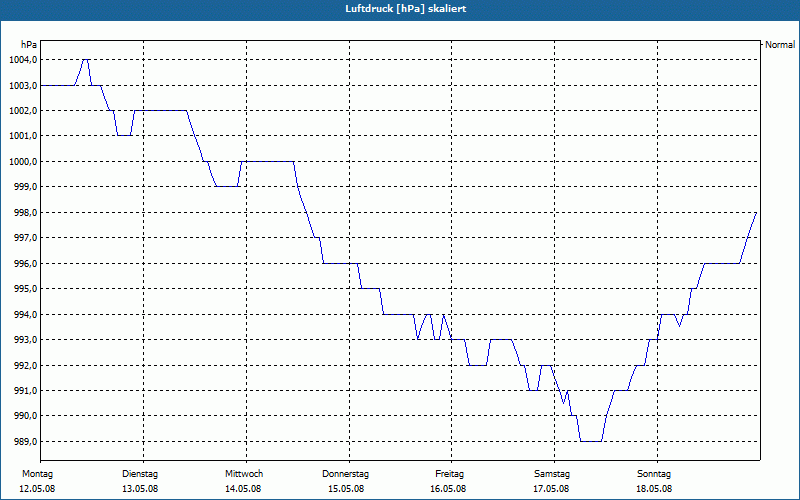
Task: Click the date 18.05.08
Action: click(654, 489)
